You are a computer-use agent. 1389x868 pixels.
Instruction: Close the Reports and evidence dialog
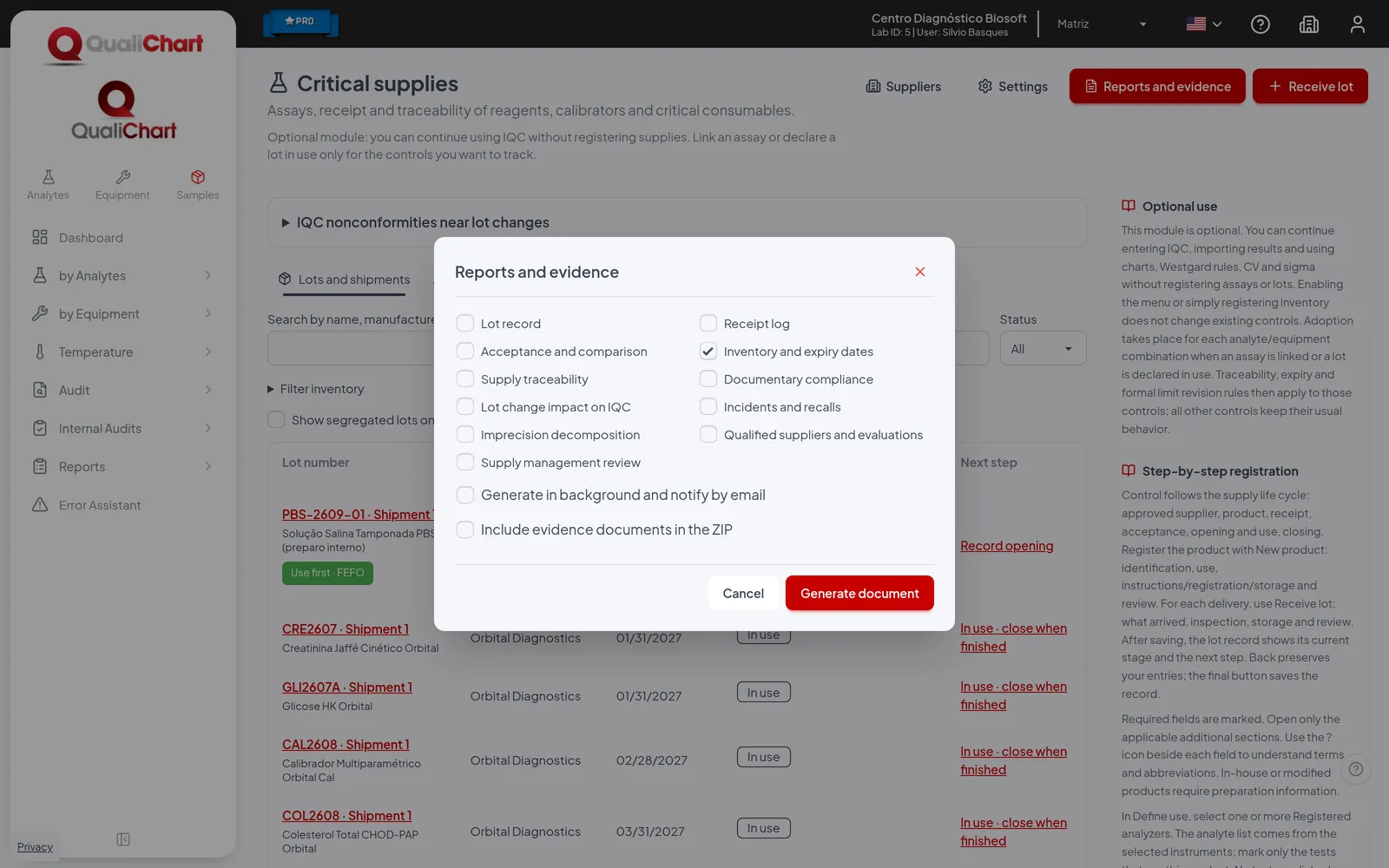[x=920, y=272]
